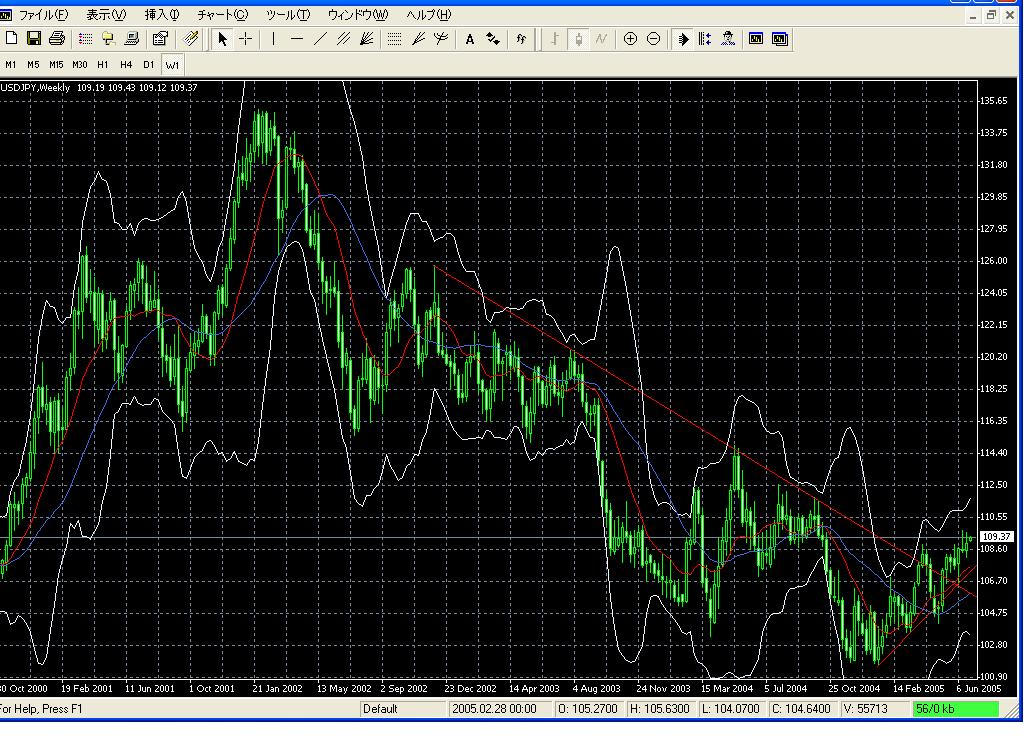The image size is (1024, 738).
Task: Click the floppy disk Save icon
Action: click(x=33, y=39)
